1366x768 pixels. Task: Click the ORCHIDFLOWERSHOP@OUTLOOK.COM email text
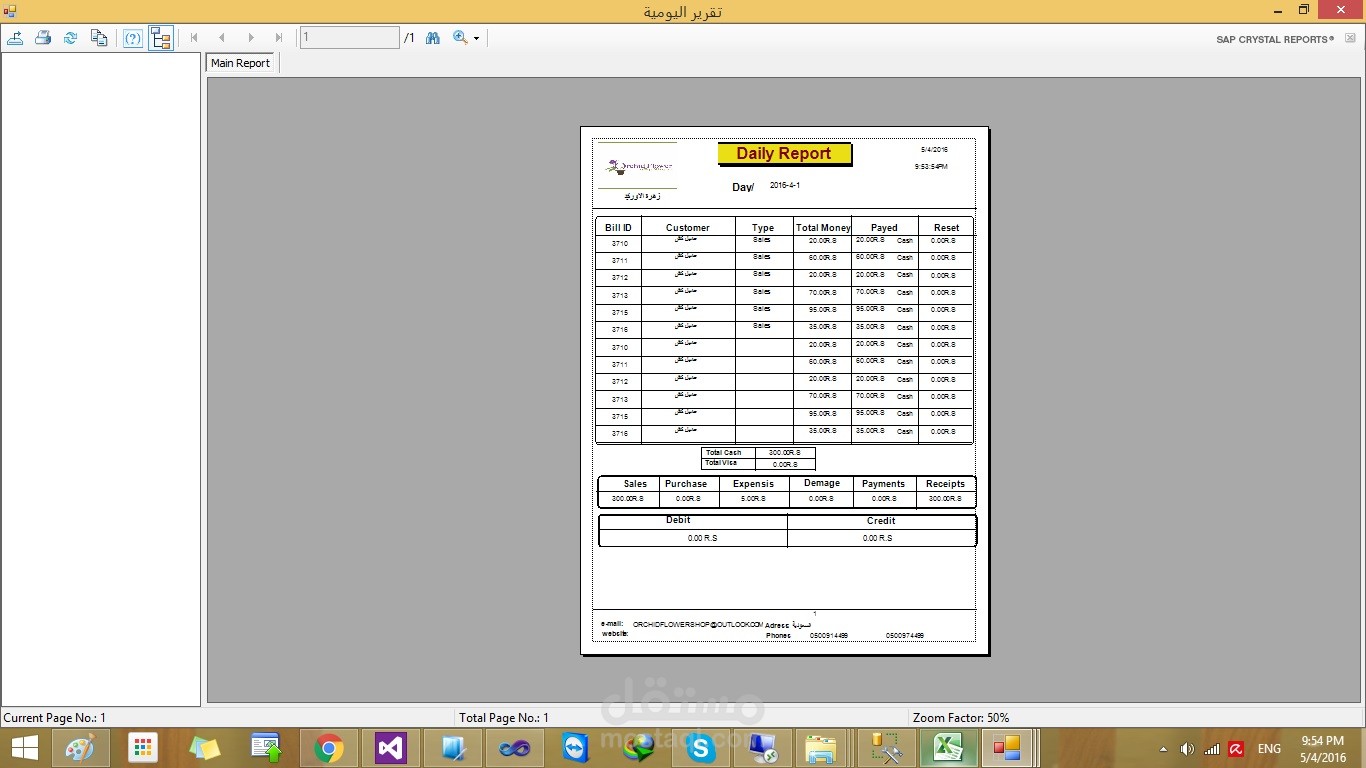coord(698,624)
